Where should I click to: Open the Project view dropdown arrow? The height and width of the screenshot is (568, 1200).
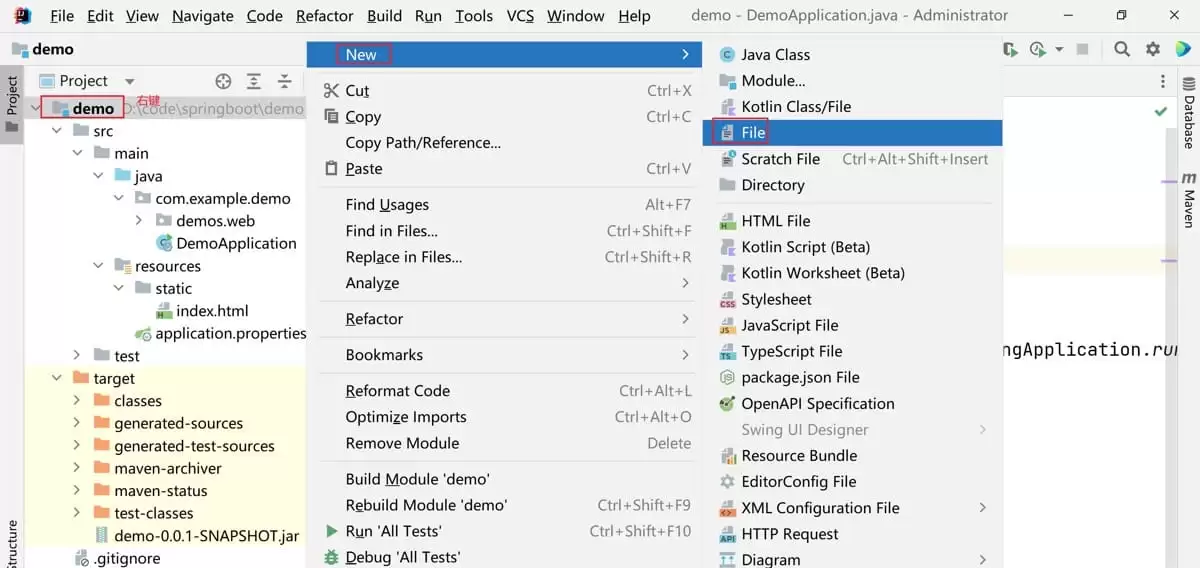point(129,82)
